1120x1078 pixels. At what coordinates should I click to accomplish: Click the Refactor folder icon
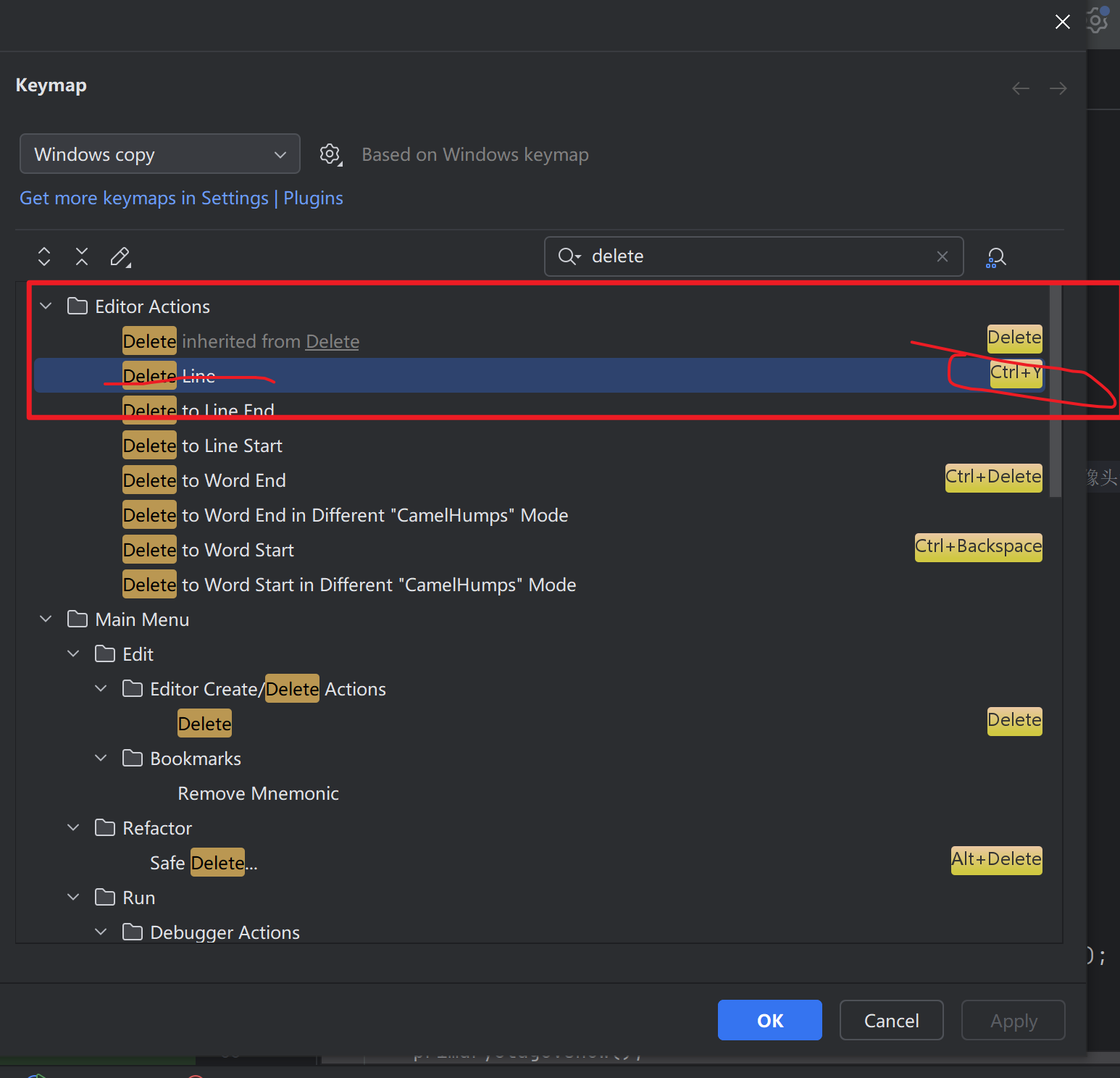(x=105, y=827)
